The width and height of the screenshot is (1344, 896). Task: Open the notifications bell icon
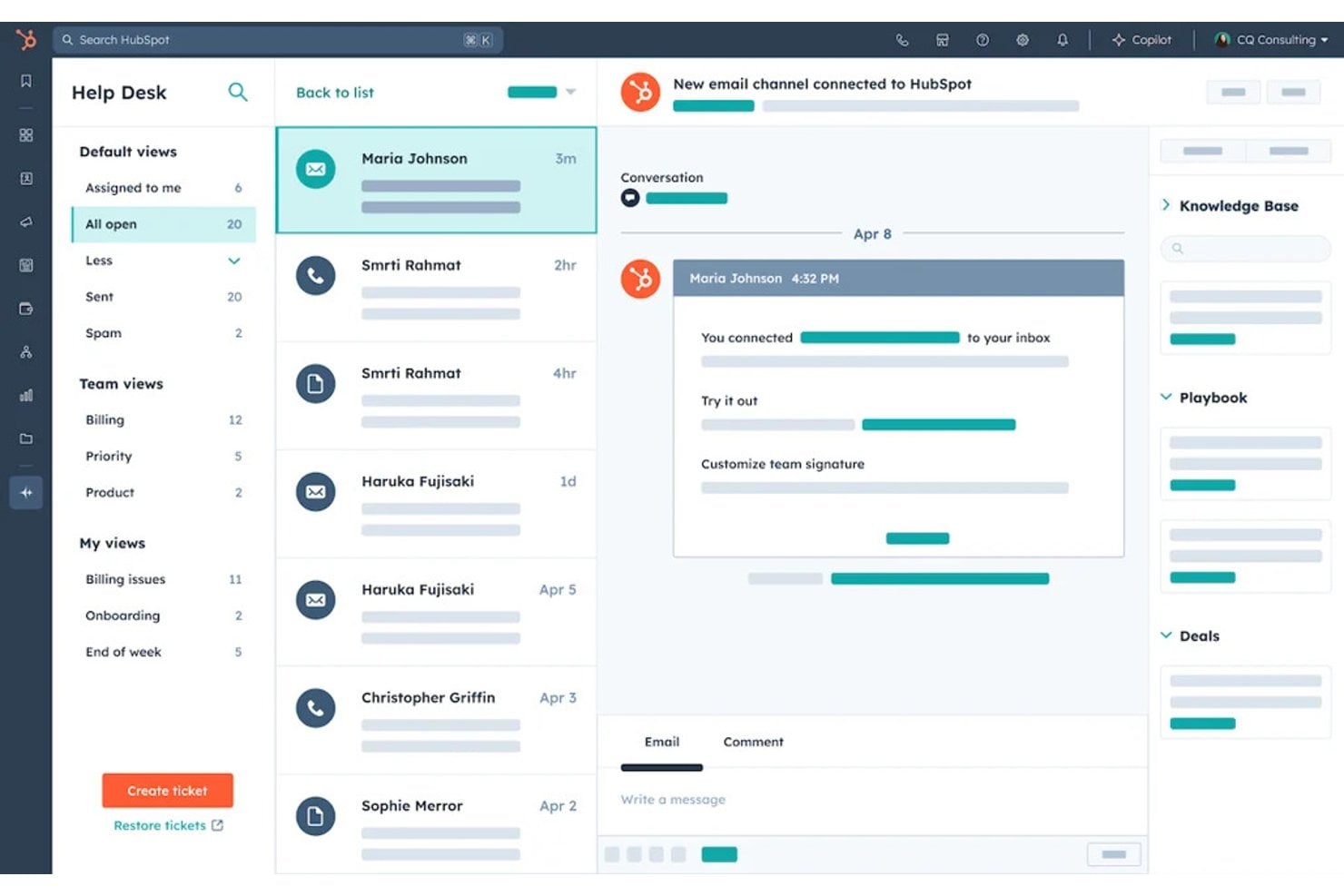[x=1062, y=40]
